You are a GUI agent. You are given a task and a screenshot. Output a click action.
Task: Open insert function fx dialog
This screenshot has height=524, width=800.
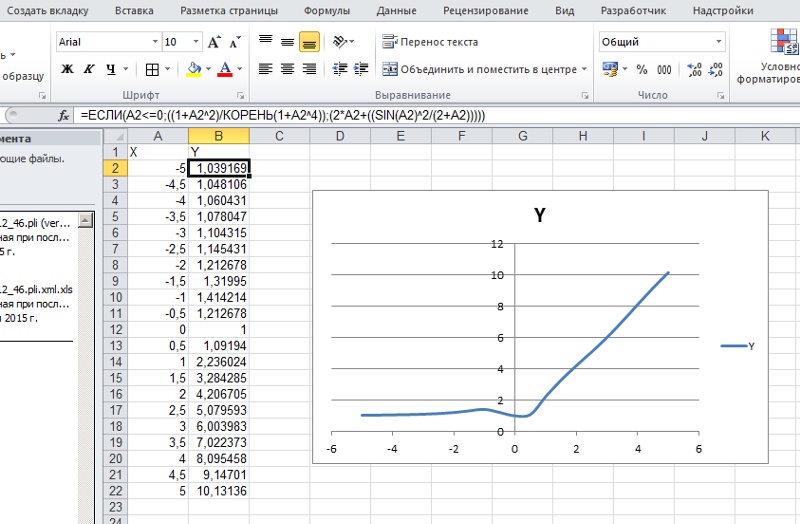pos(63,116)
